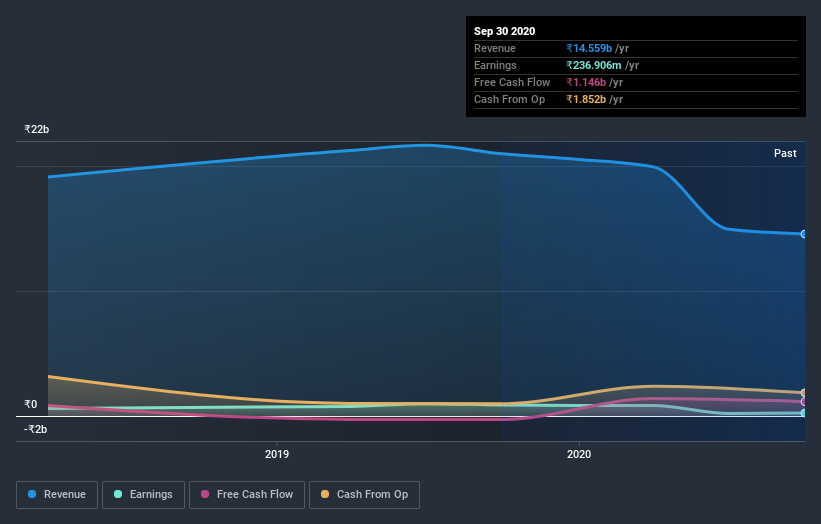This screenshot has height=524, width=821.
Task: Click the Past label on the chart
Action: 785,153
